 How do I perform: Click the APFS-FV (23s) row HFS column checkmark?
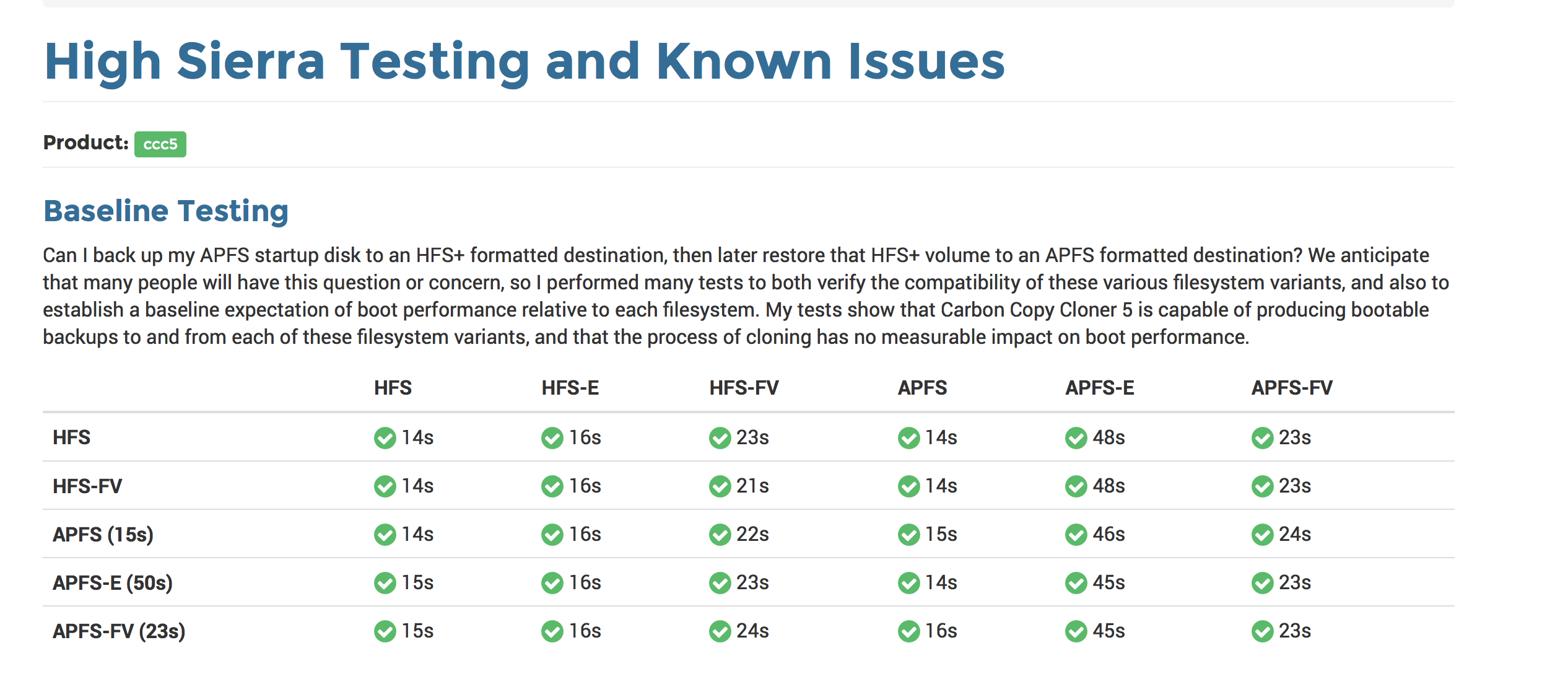click(x=385, y=631)
